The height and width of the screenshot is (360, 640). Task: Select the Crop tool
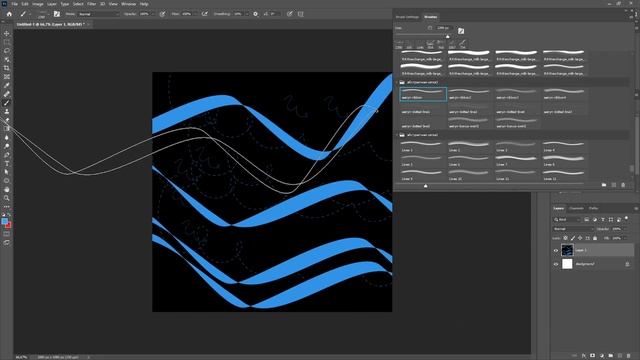pos(7,68)
